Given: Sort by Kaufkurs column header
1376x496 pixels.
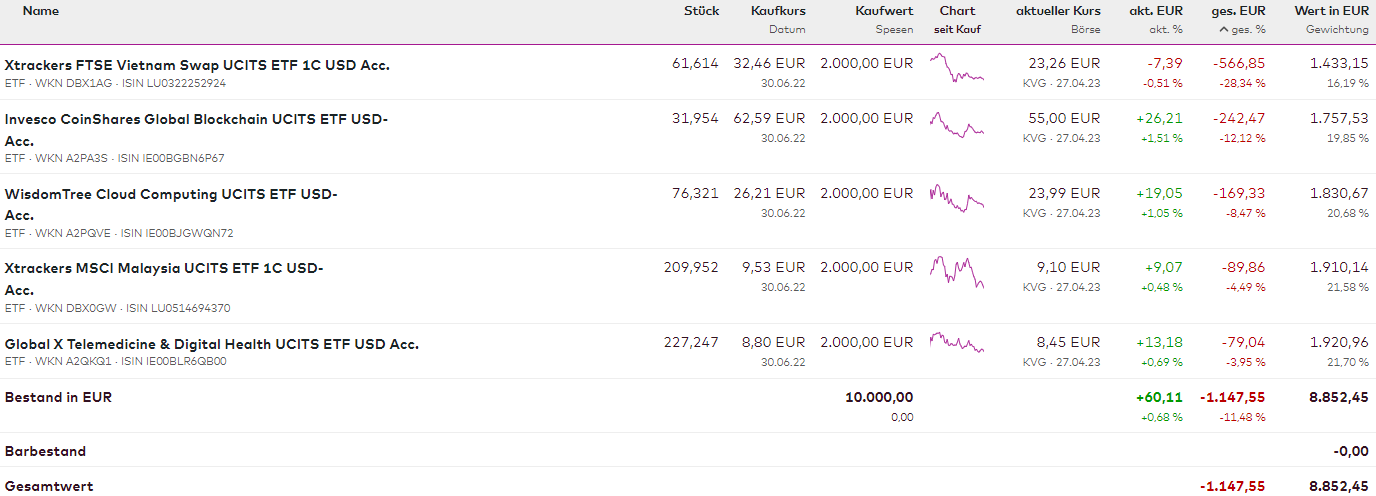Looking at the screenshot, I should [x=778, y=11].
